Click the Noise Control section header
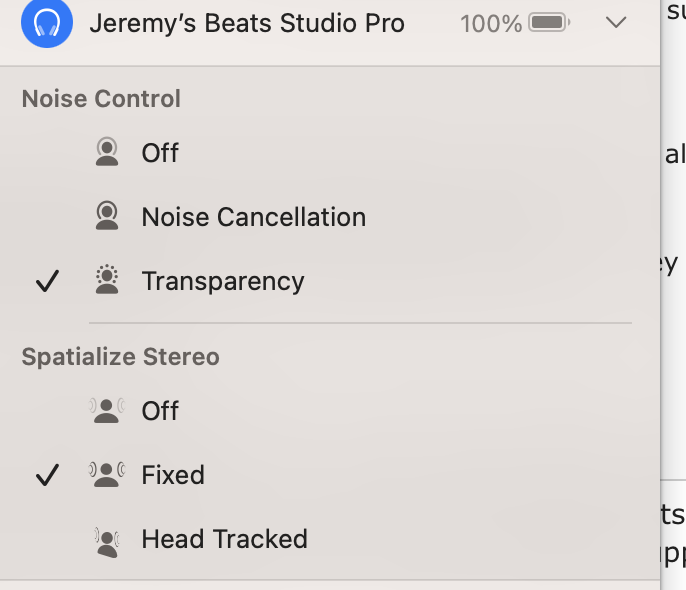Image resolution: width=686 pixels, height=590 pixels. 101,99
